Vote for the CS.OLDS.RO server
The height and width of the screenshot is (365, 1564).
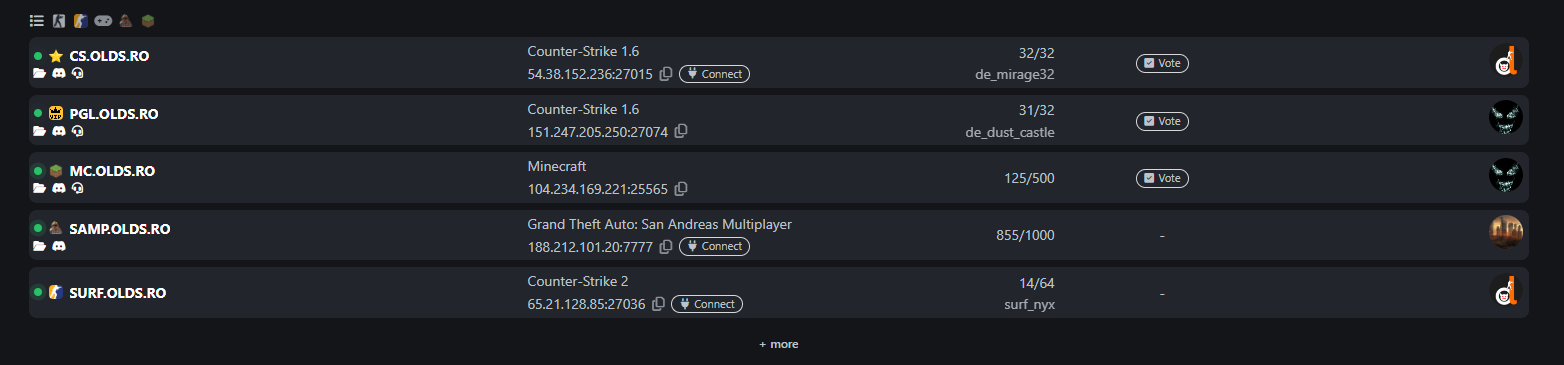1162,63
